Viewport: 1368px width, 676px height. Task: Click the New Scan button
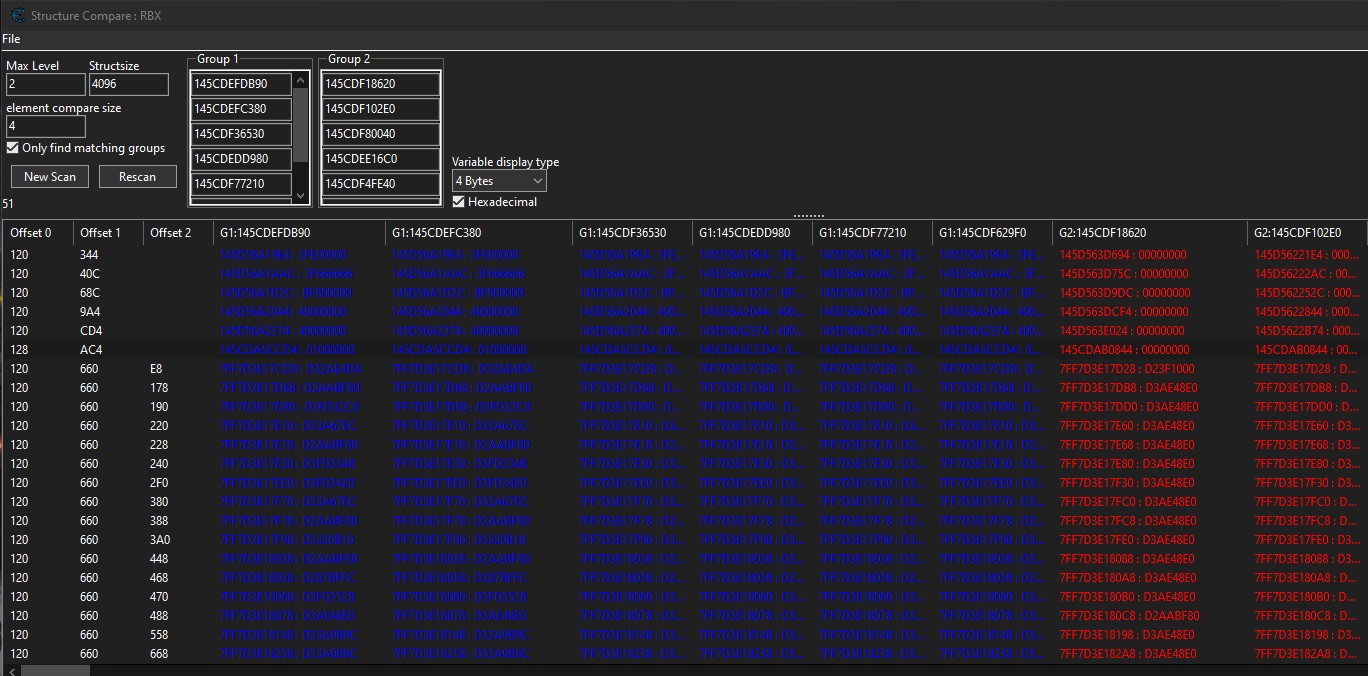[x=49, y=177]
